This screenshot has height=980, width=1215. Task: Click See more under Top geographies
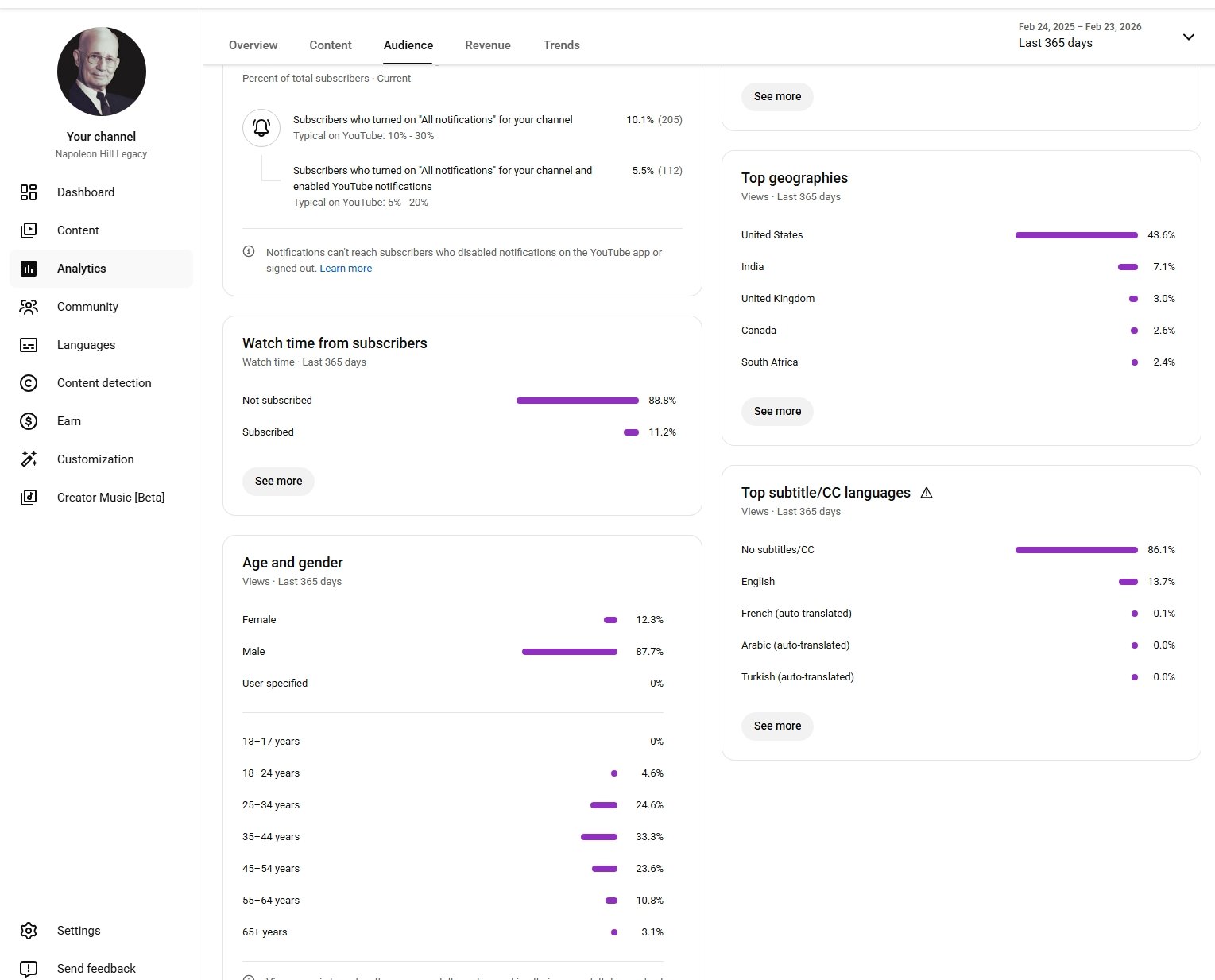click(x=777, y=412)
